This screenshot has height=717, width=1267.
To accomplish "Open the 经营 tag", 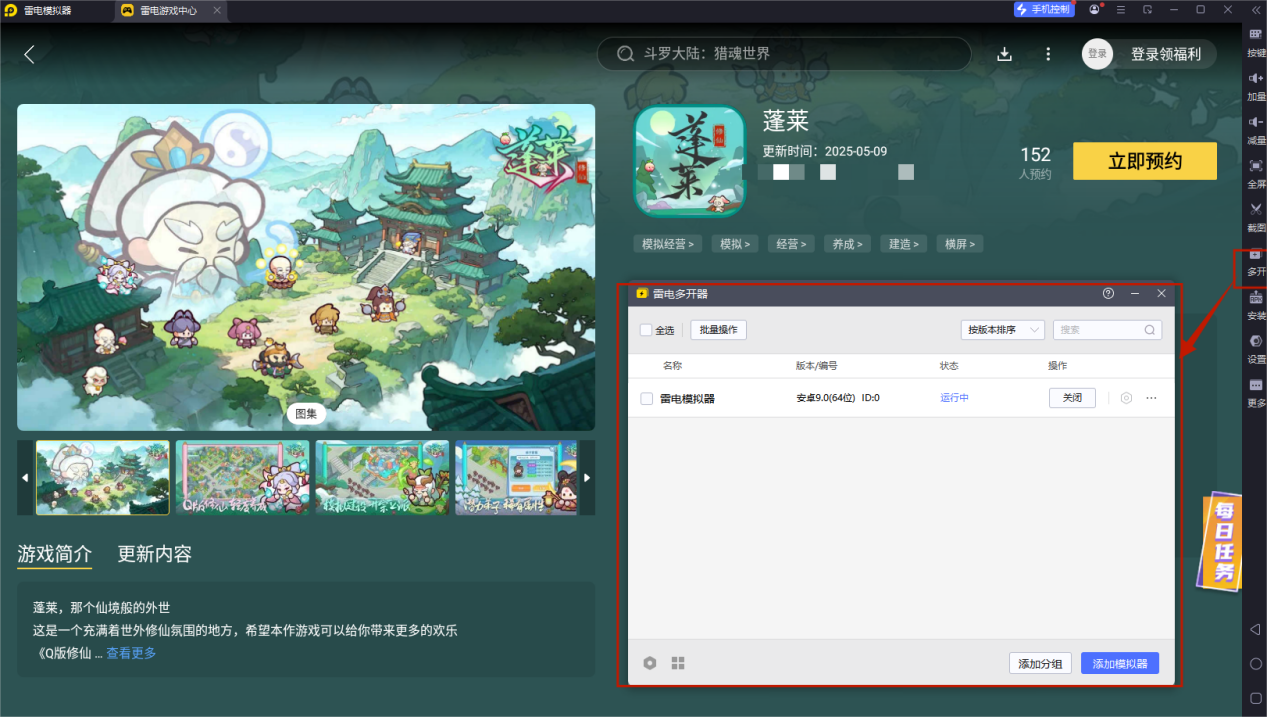I will tap(791, 244).
